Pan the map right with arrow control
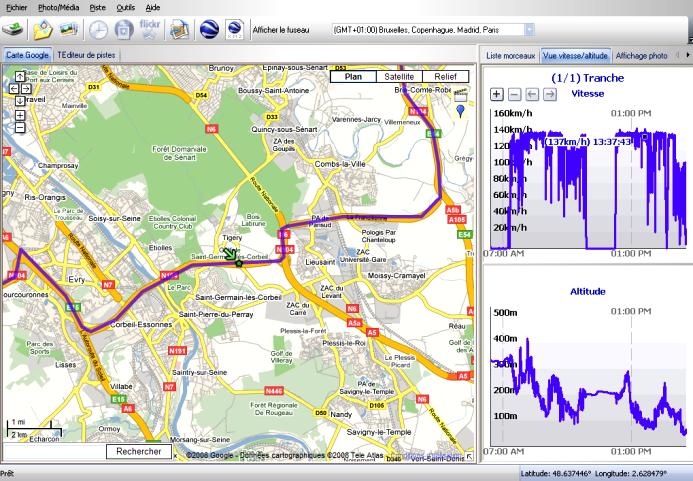This screenshot has height=481, width=693. pyautogui.click(x=26, y=88)
